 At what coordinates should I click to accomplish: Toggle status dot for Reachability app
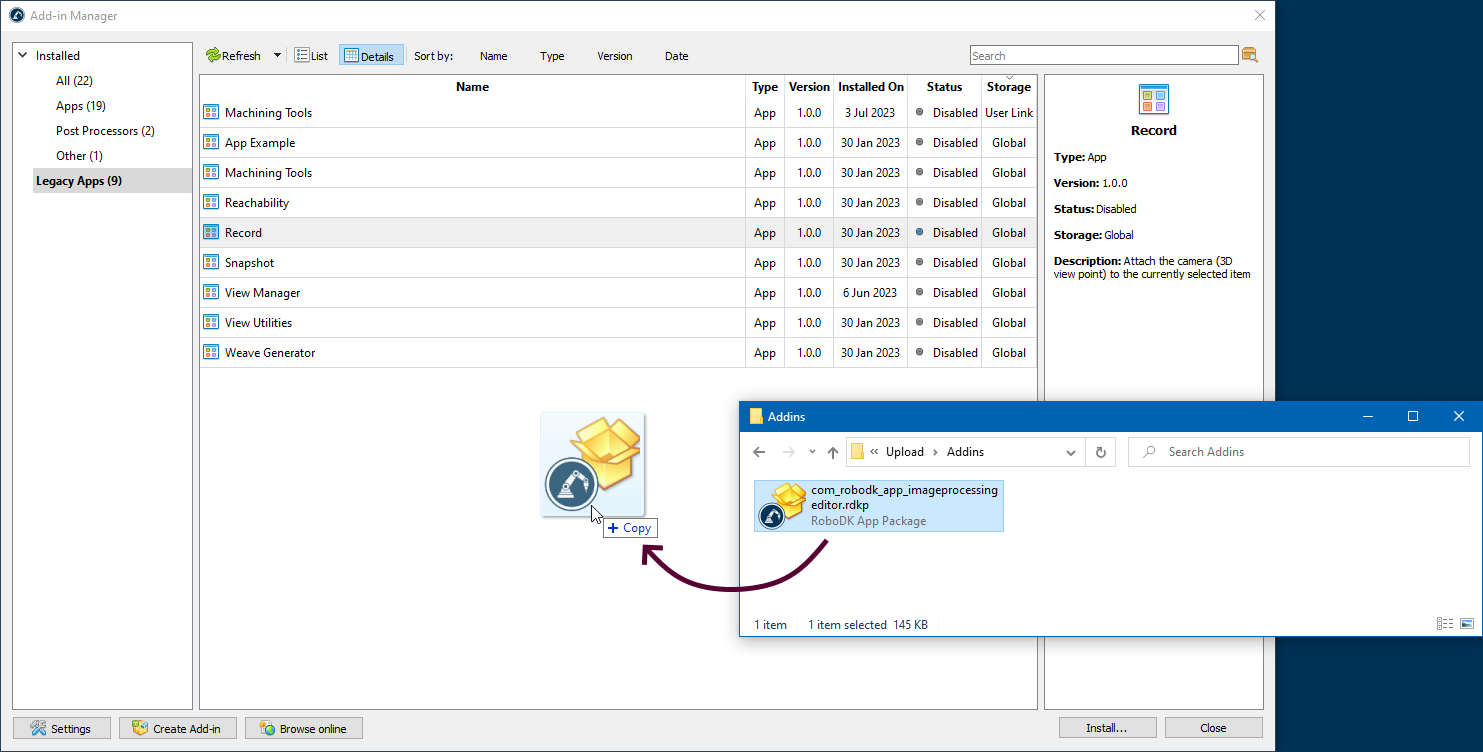pyautogui.click(x=919, y=202)
